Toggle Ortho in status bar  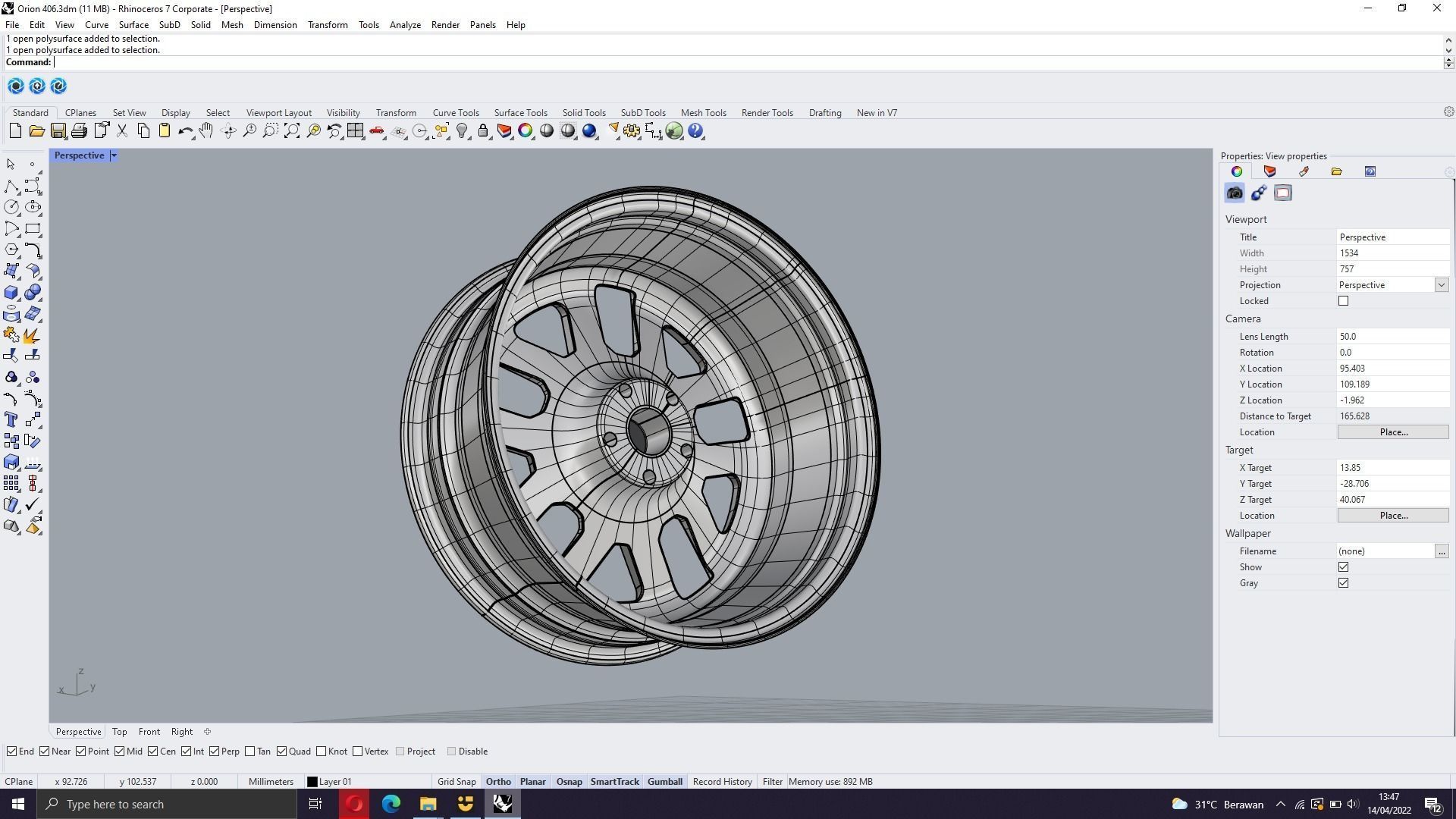coord(498,782)
